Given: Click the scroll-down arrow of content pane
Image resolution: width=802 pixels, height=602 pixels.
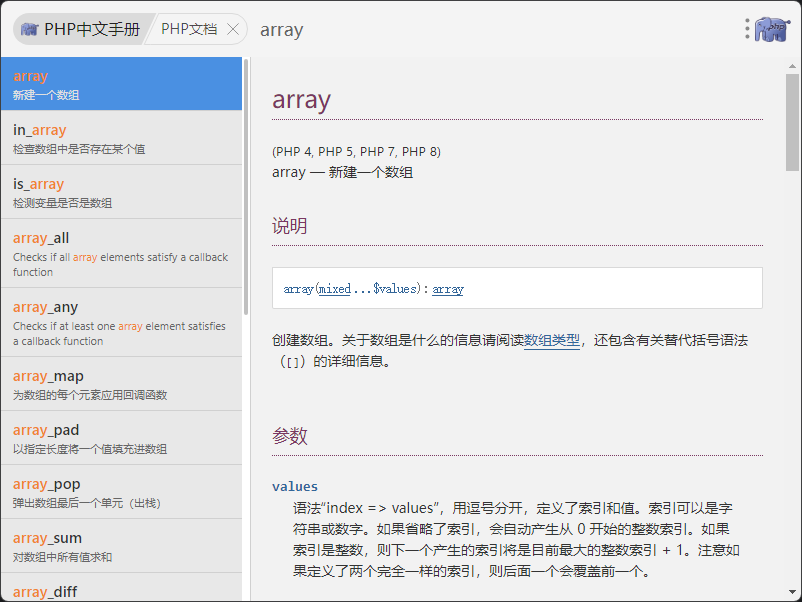Looking at the screenshot, I should [x=792, y=592].
